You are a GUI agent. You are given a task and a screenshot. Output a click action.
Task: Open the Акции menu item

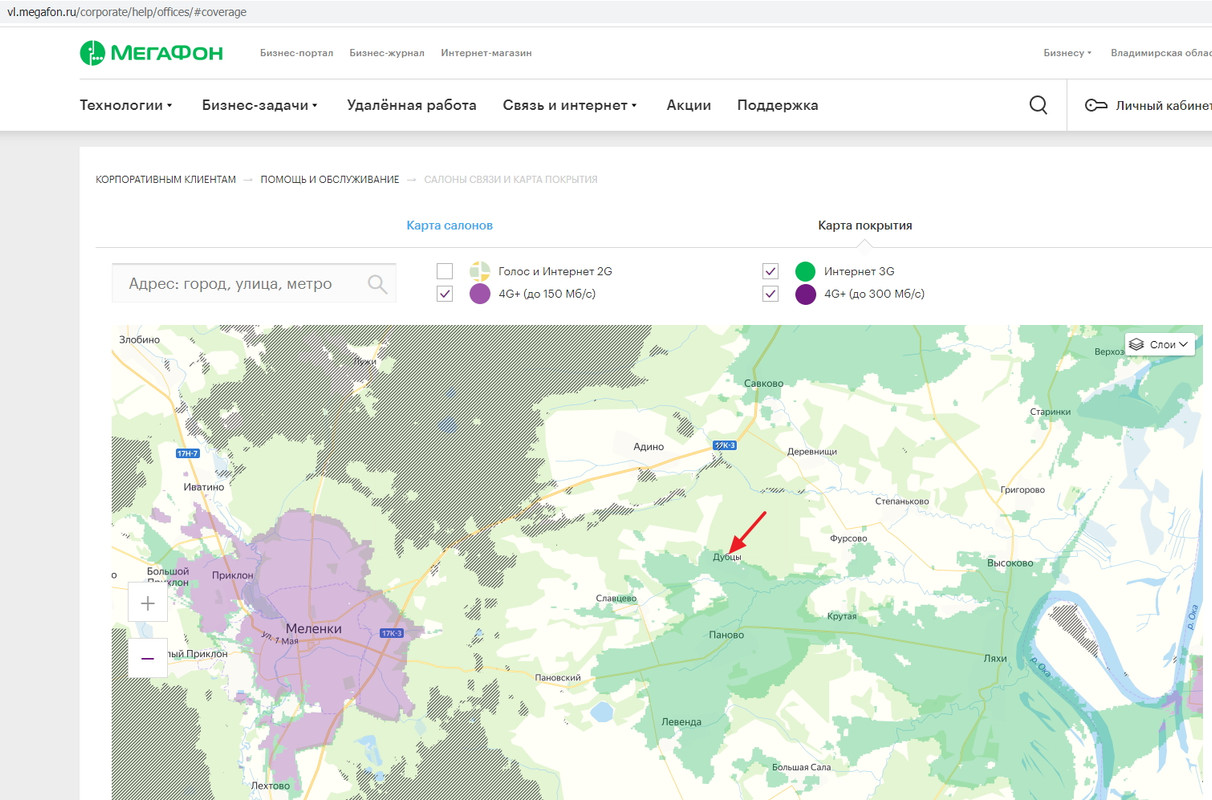tap(689, 105)
